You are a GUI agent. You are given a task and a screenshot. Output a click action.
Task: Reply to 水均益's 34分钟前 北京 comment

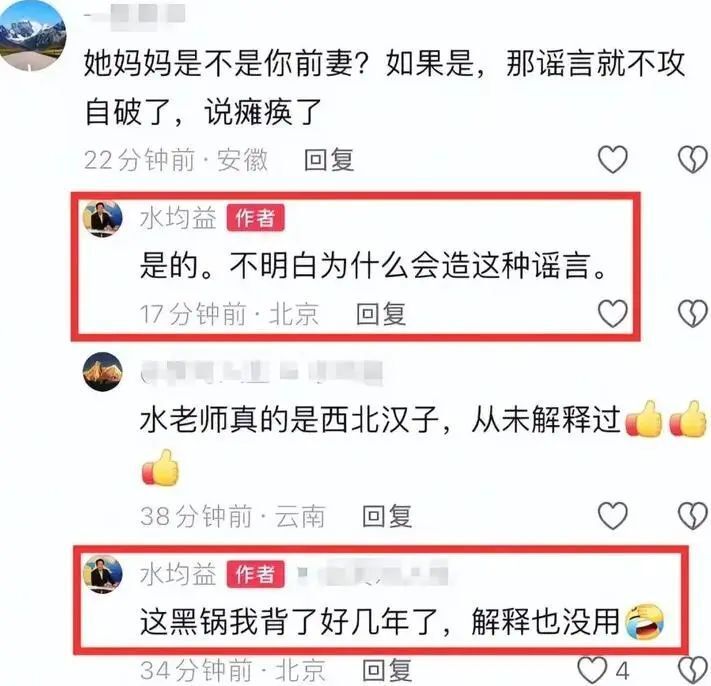point(387,670)
